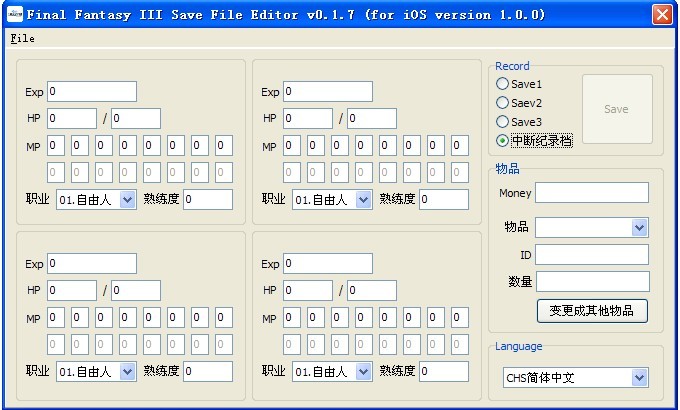Focus top-left character's first MP field
The width and height of the screenshot is (680, 410).
(x=56, y=145)
